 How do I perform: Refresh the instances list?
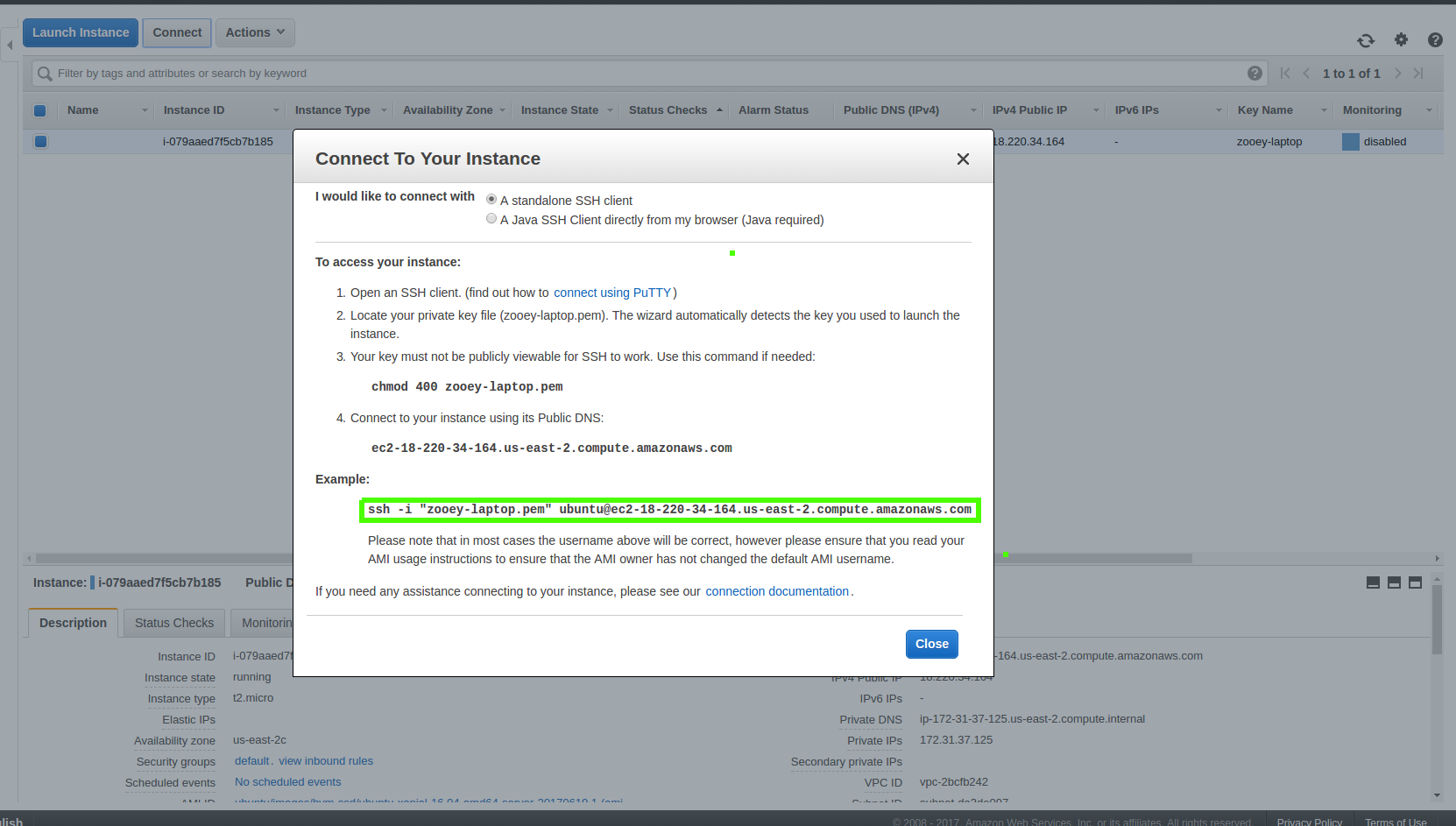point(1366,40)
